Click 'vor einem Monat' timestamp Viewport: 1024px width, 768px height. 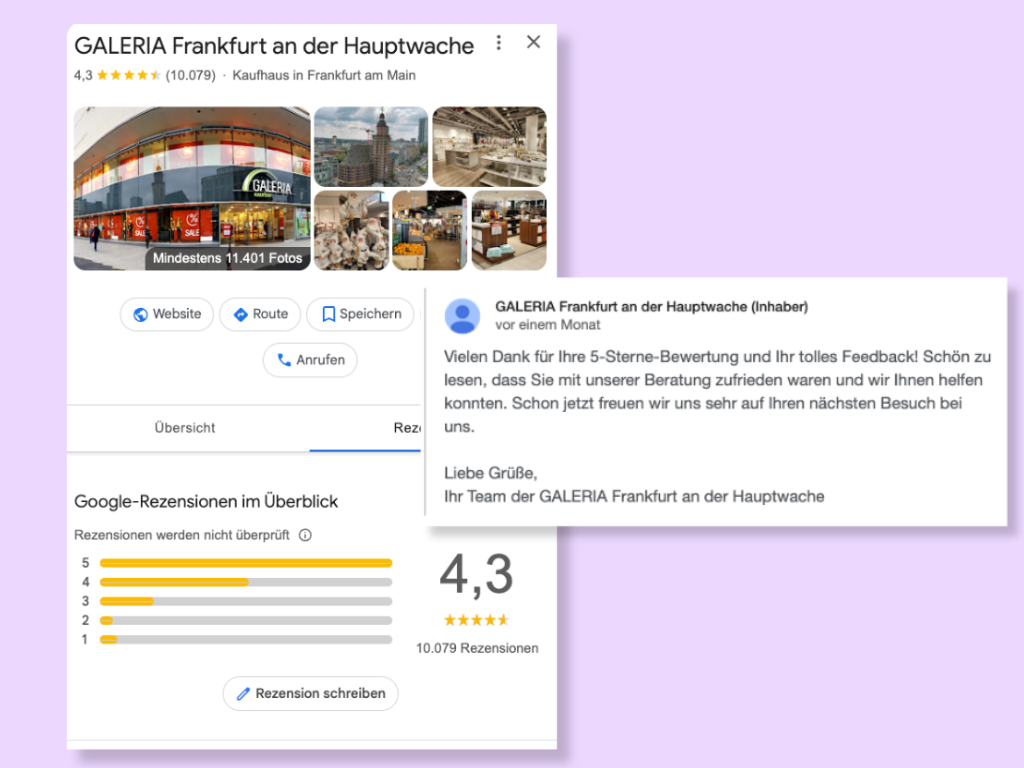coord(547,325)
